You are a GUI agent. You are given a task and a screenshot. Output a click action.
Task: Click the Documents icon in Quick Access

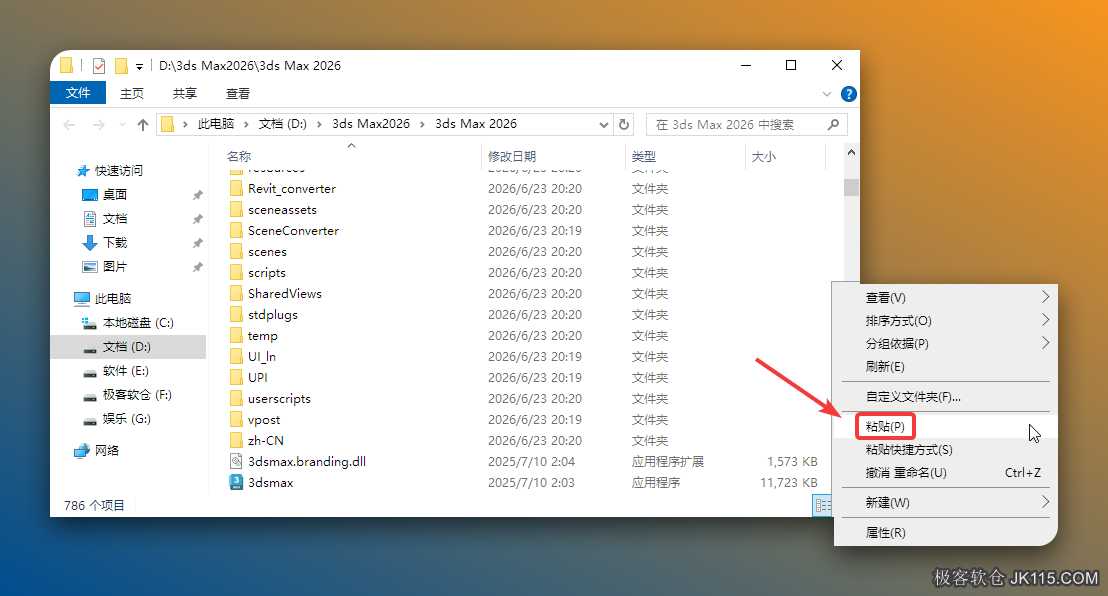pyautogui.click(x=90, y=218)
